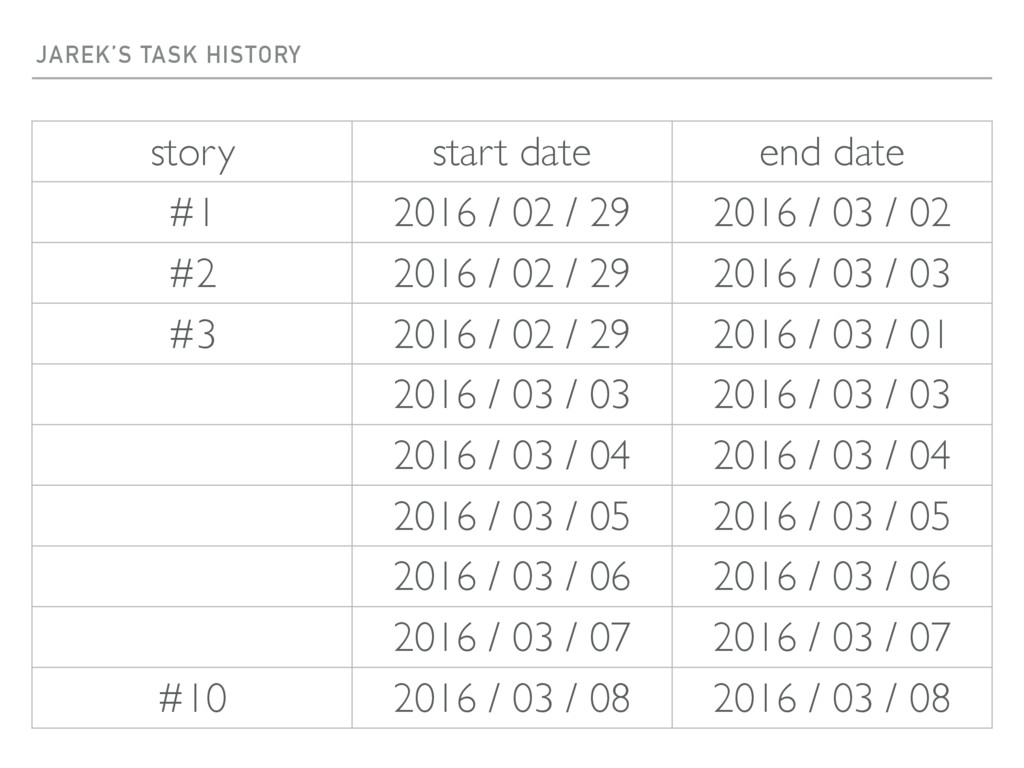Click the empty story cell beside 2016 / 03 / 05
1024x768 pixels.
pyautogui.click(x=192, y=516)
